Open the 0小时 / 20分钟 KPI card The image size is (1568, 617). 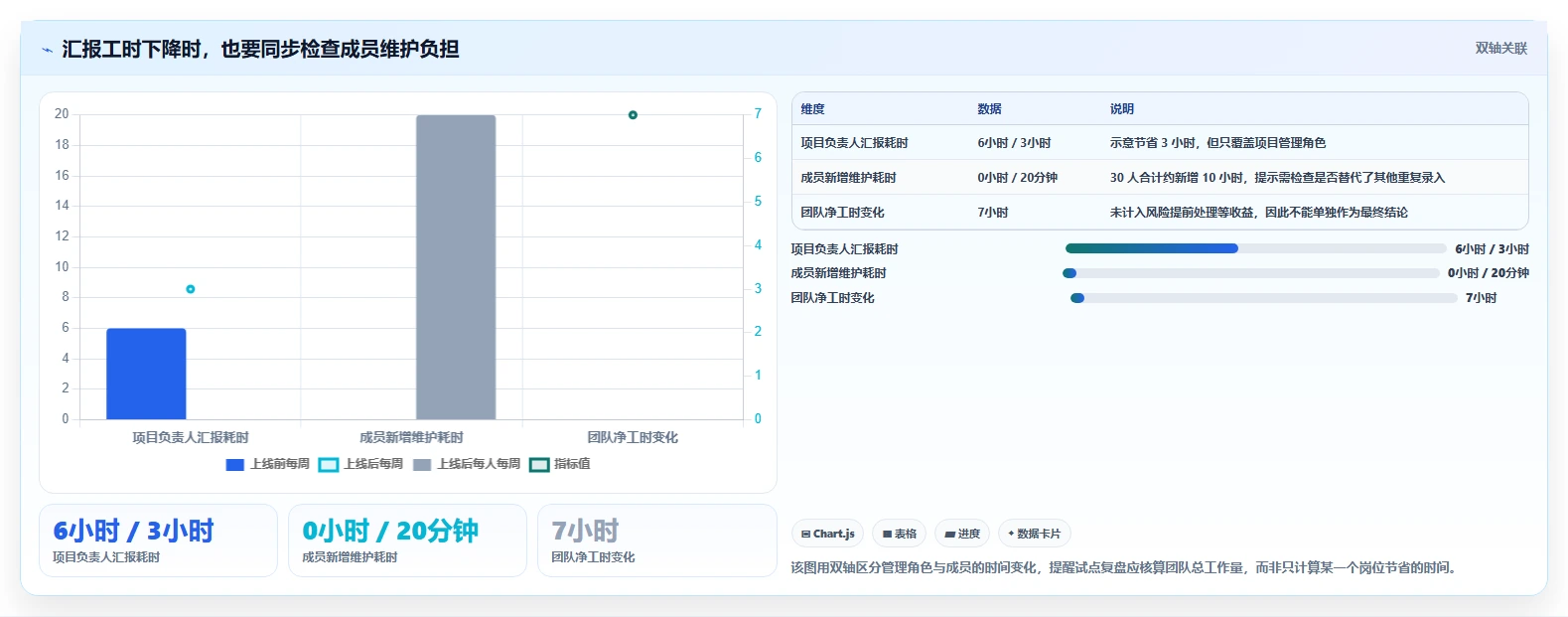click(x=407, y=540)
